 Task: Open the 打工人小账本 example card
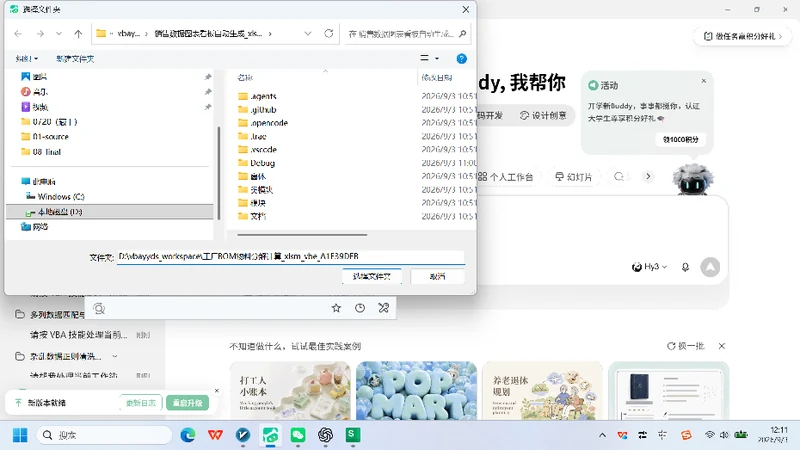290,390
